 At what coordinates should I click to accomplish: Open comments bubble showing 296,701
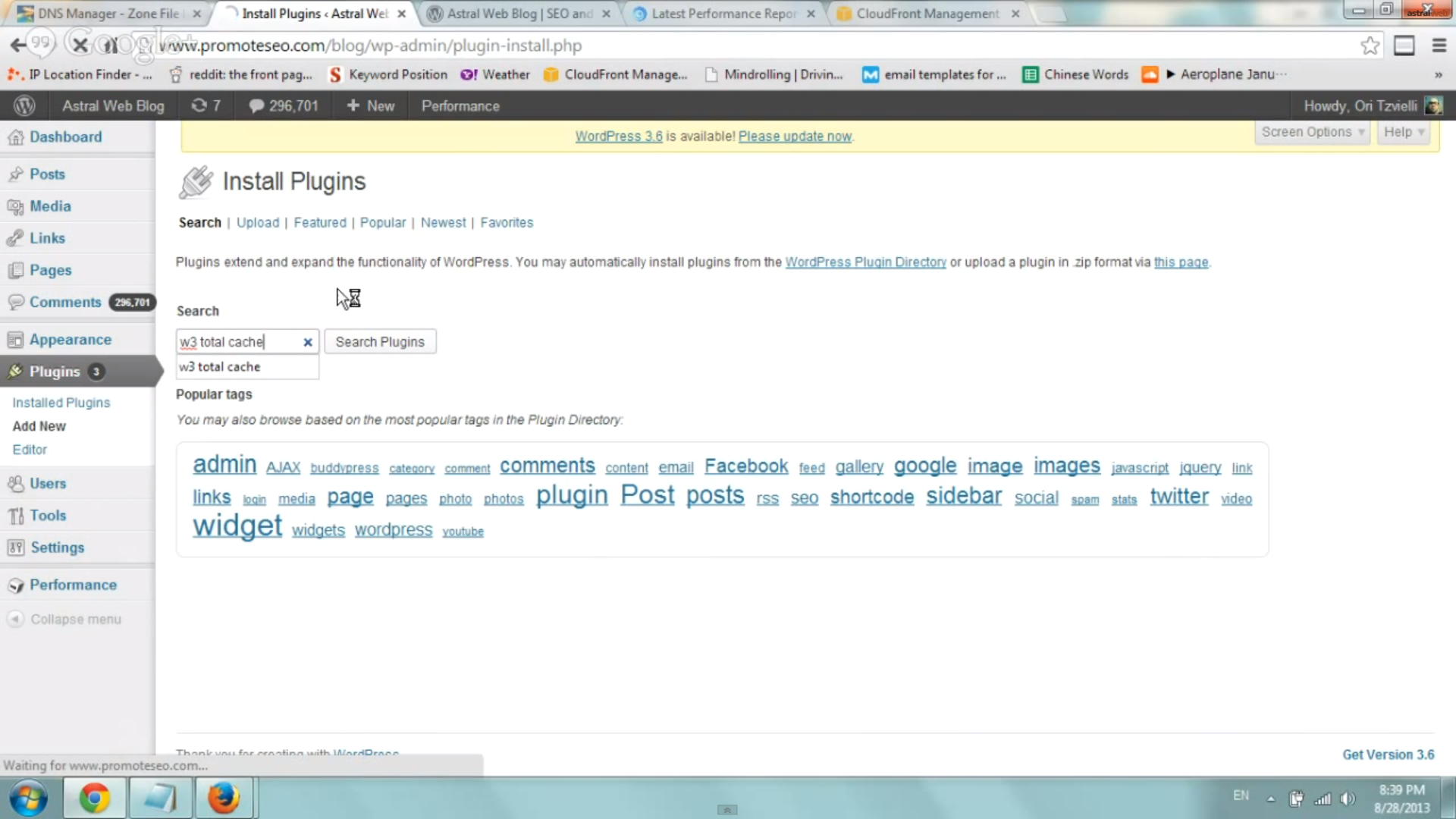[x=284, y=106]
